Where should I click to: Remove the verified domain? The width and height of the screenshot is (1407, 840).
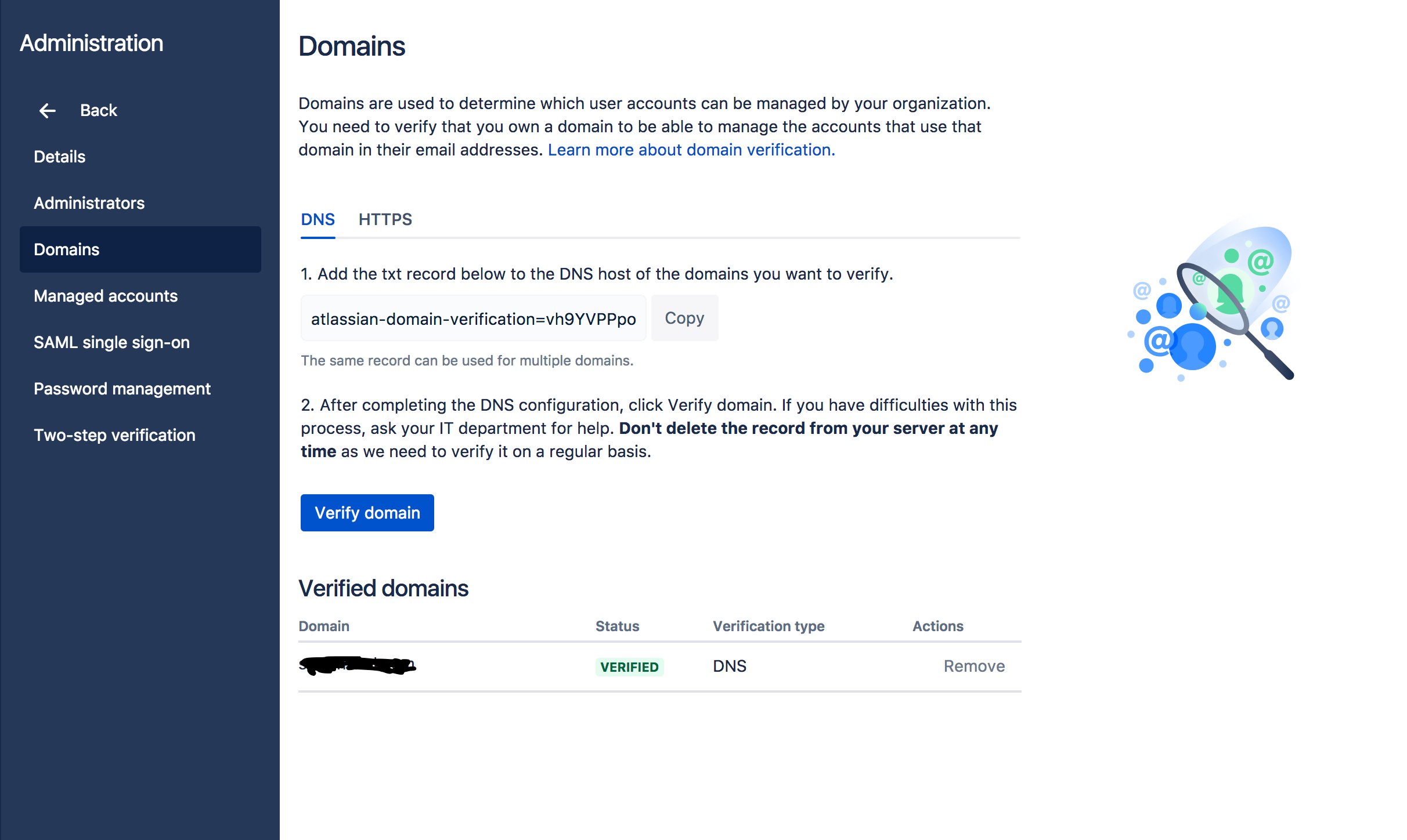[974, 666]
